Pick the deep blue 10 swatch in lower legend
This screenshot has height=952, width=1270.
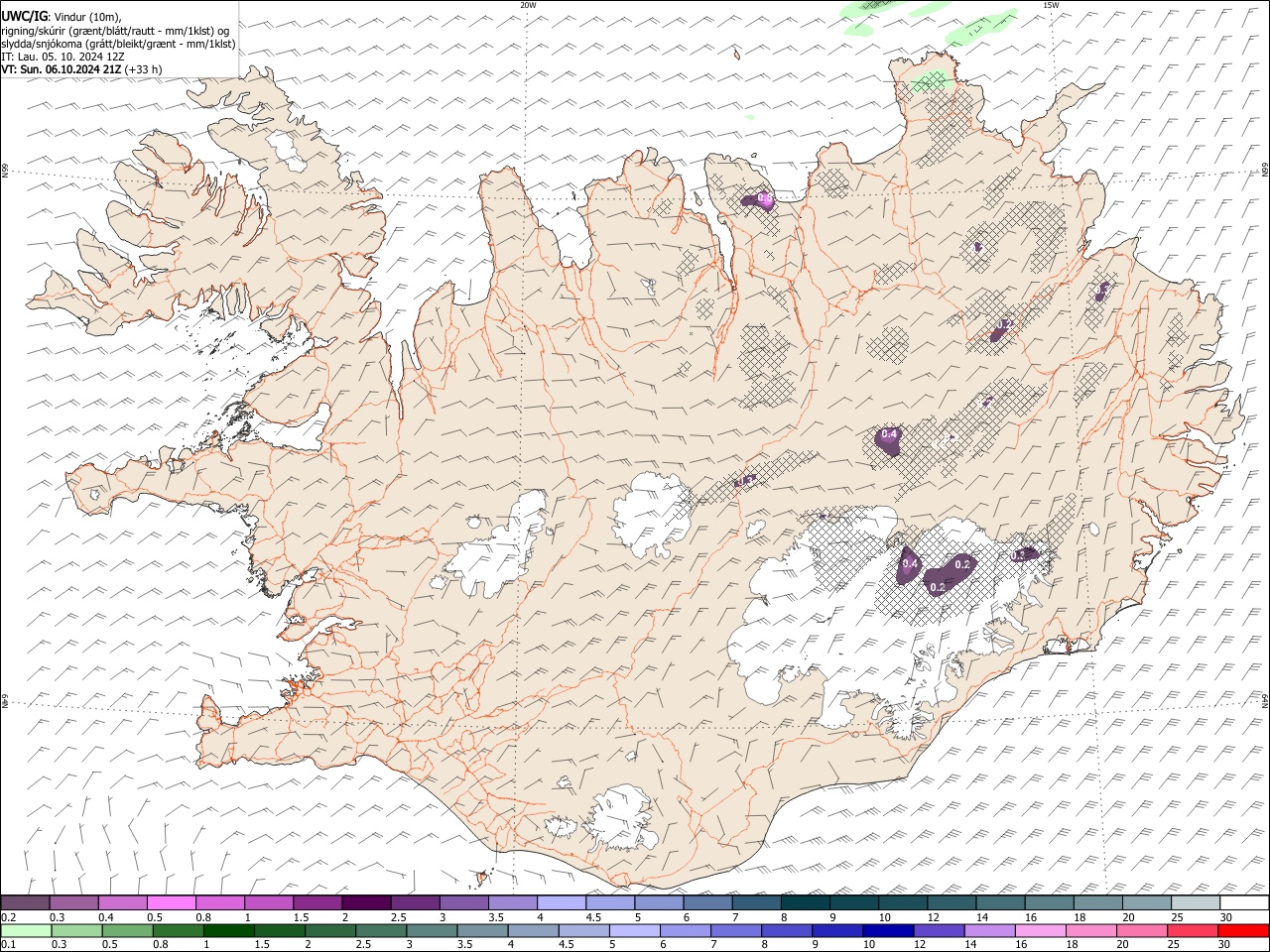(888, 930)
